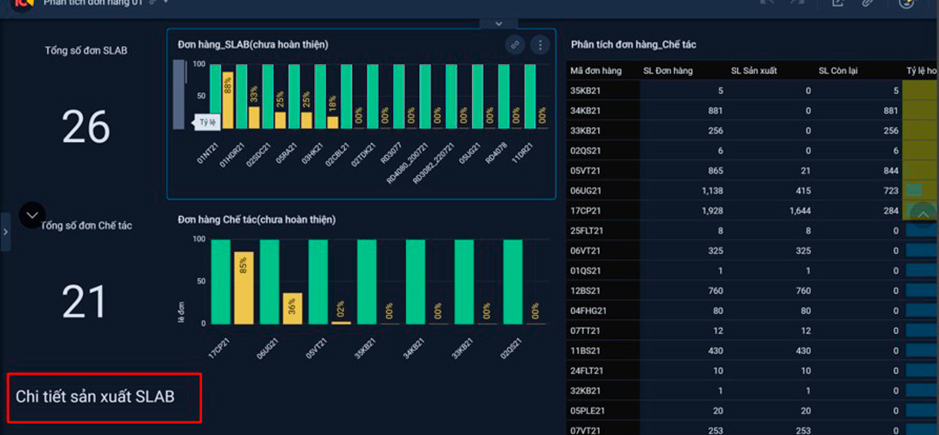This screenshot has width=939, height=435.
Task: Click the 1,644 production quantity cell
Action: (800, 210)
